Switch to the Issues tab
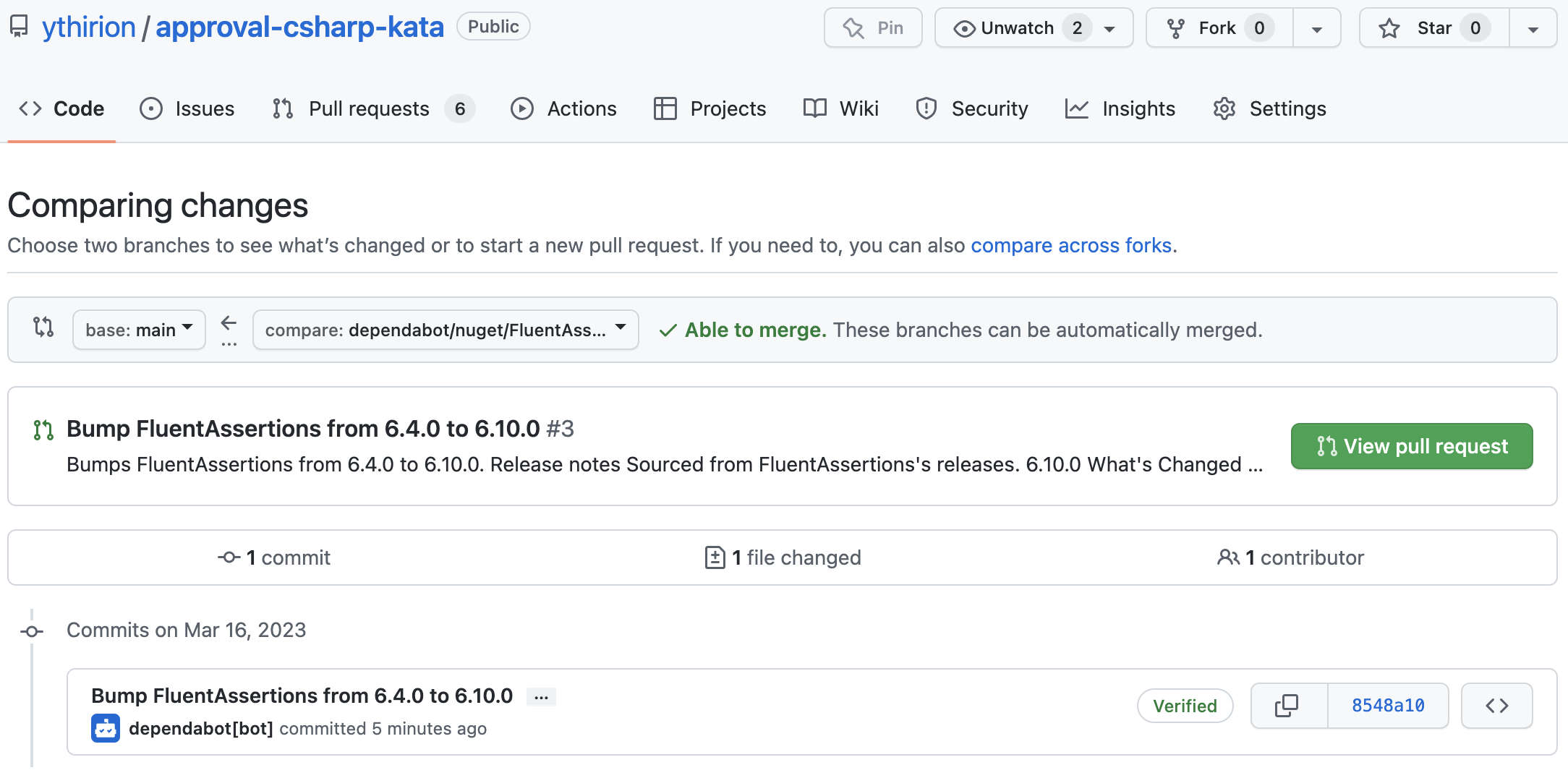This screenshot has height=778, width=1568. point(187,108)
